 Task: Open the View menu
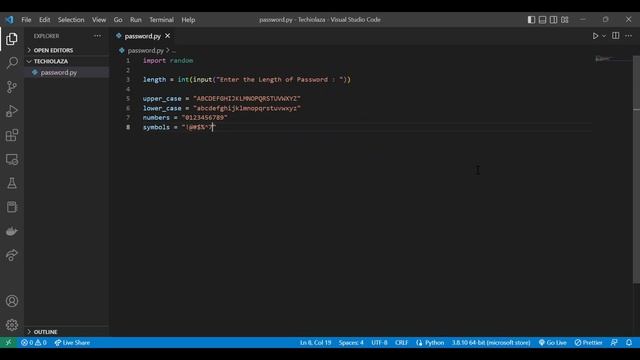click(x=99, y=20)
